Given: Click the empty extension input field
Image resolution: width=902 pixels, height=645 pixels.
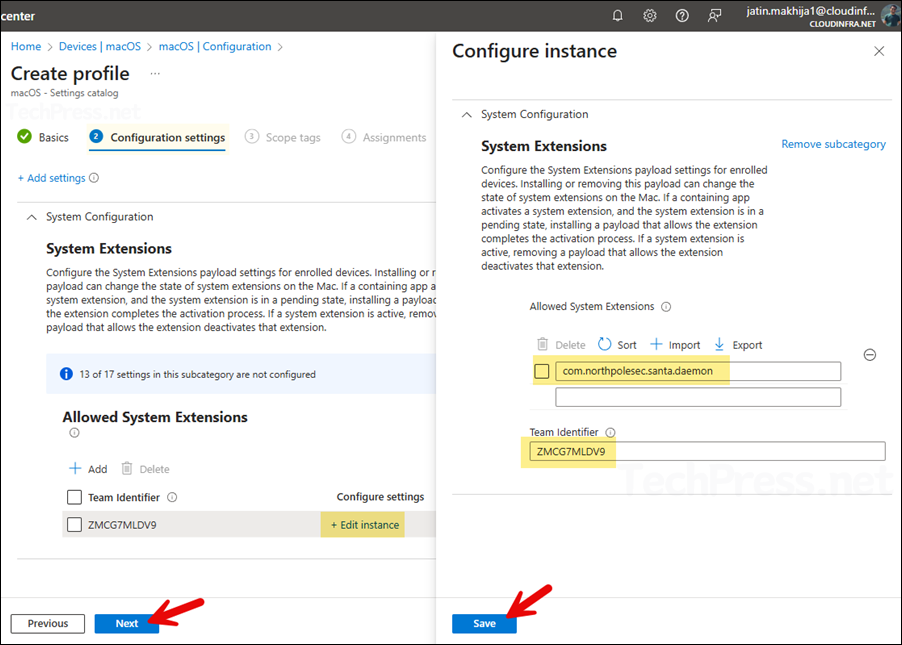Looking at the screenshot, I should [x=698, y=397].
